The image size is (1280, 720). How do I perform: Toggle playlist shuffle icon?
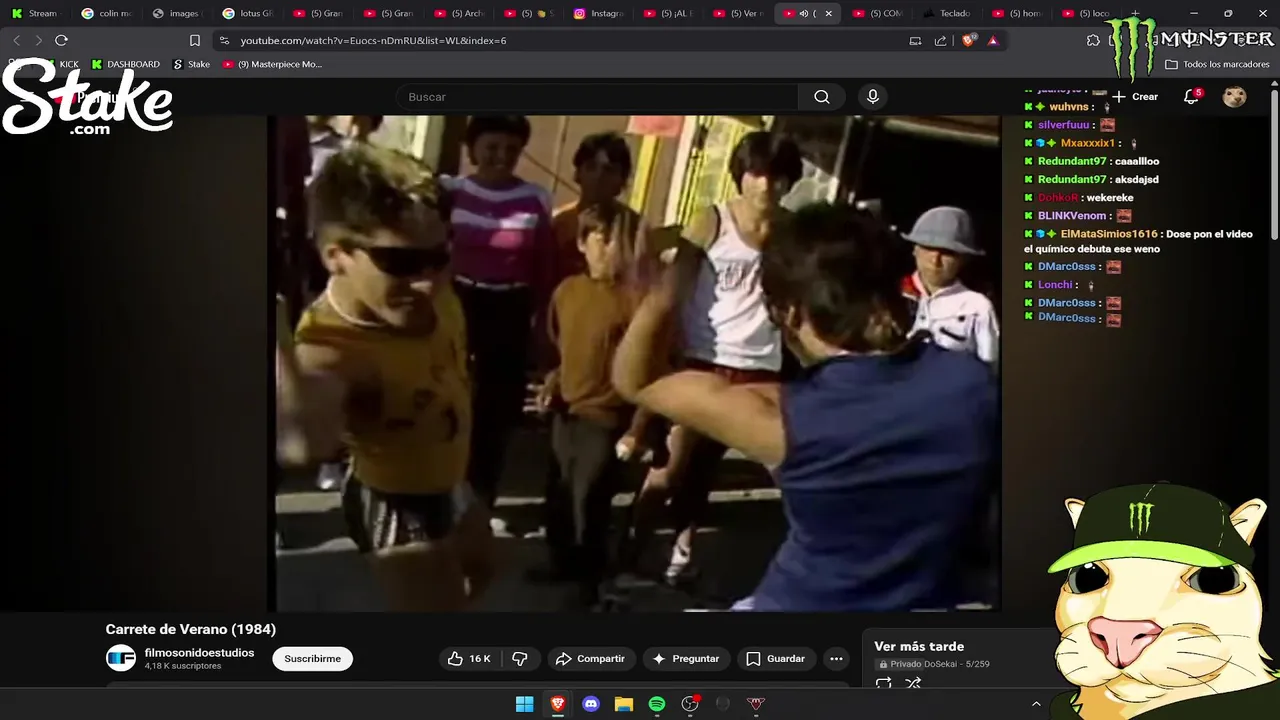pyautogui.click(x=913, y=683)
